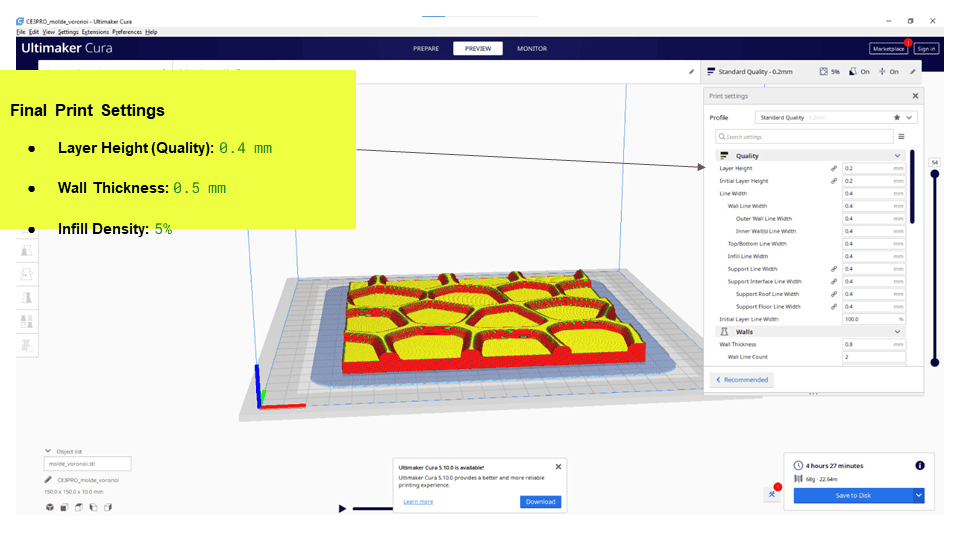Collapse the Quality settings section
The image size is (960, 540).
(897, 156)
